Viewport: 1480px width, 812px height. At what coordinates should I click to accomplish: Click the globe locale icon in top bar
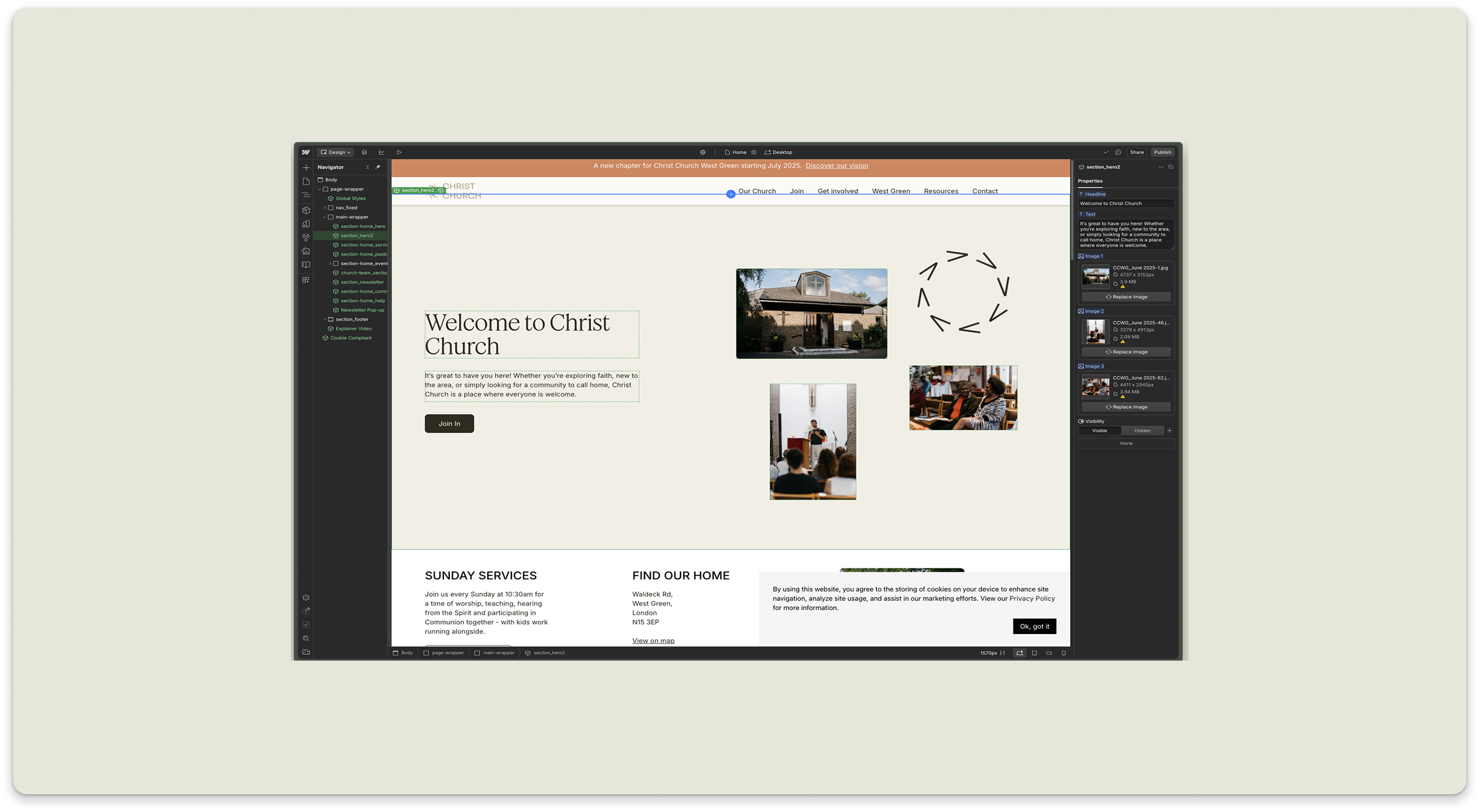pyautogui.click(x=702, y=152)
